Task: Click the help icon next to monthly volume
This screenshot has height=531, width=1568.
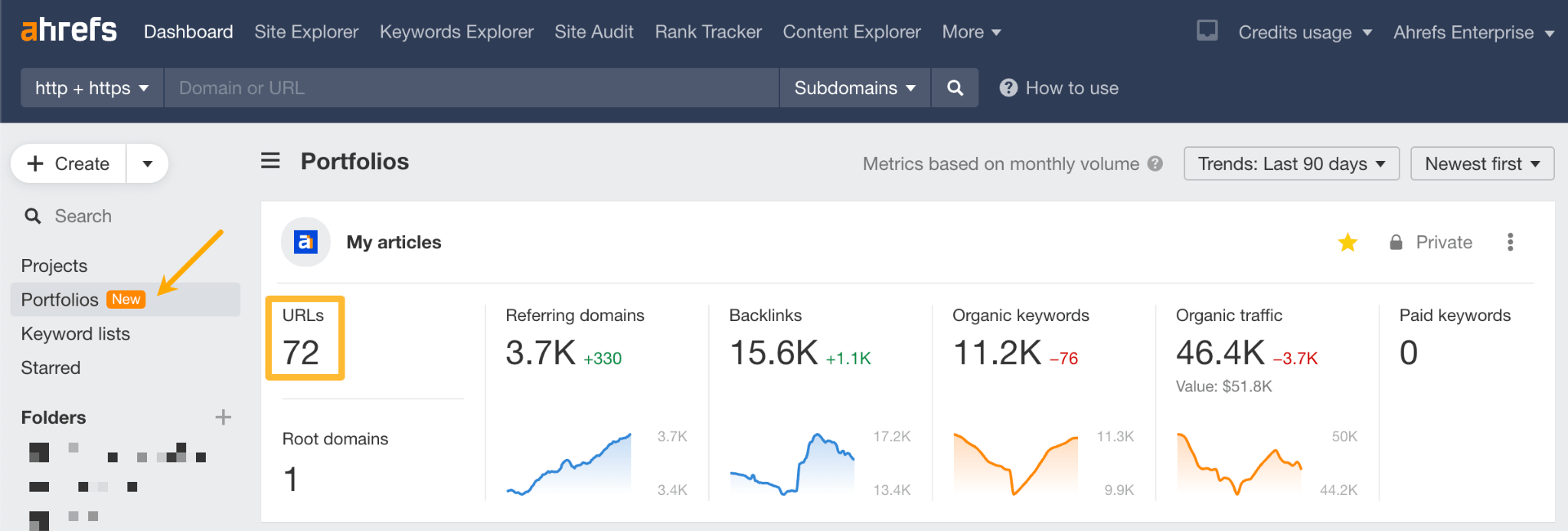Action: 1155,164
